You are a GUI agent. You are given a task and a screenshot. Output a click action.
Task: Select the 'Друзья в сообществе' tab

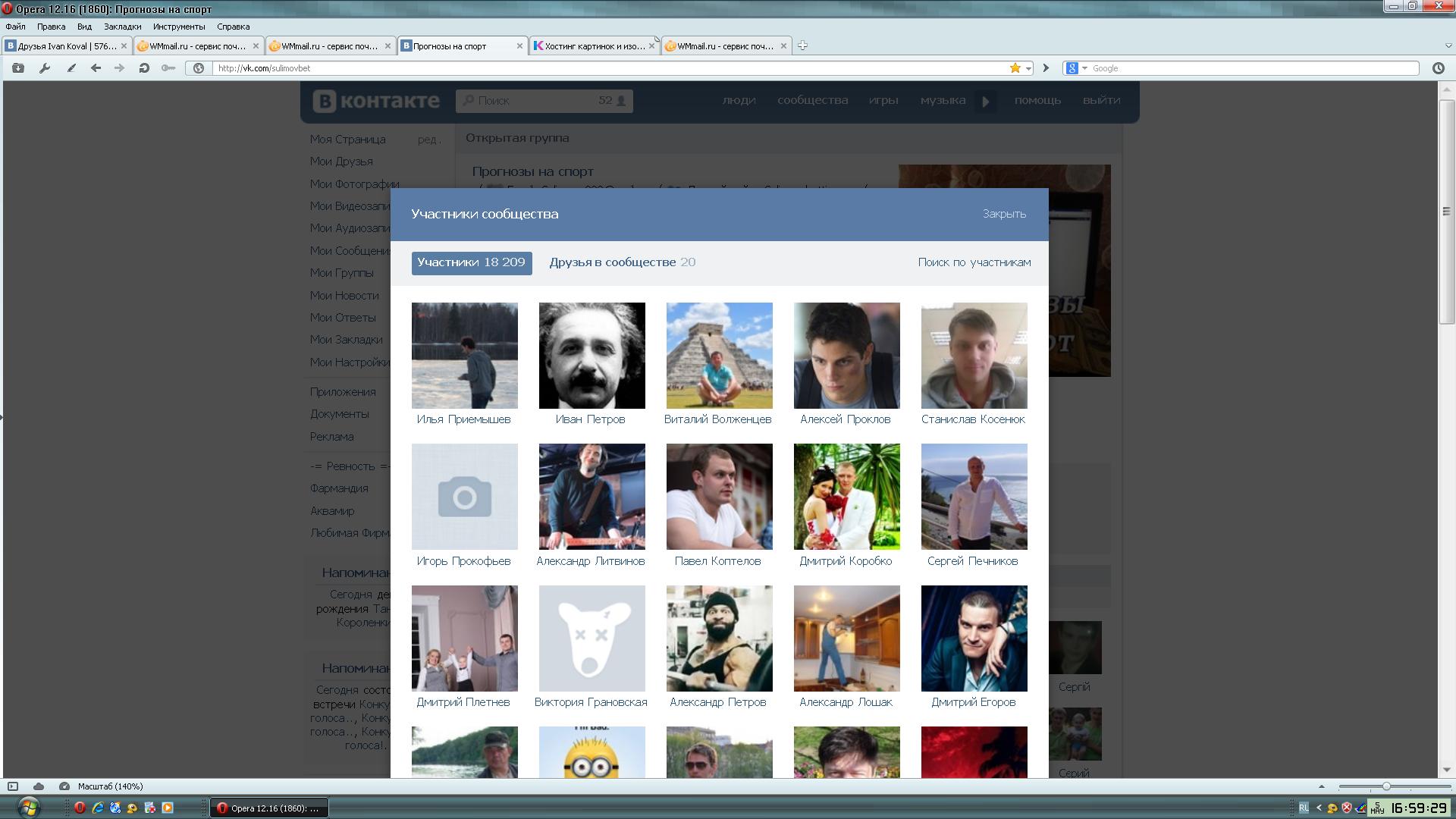622,262
